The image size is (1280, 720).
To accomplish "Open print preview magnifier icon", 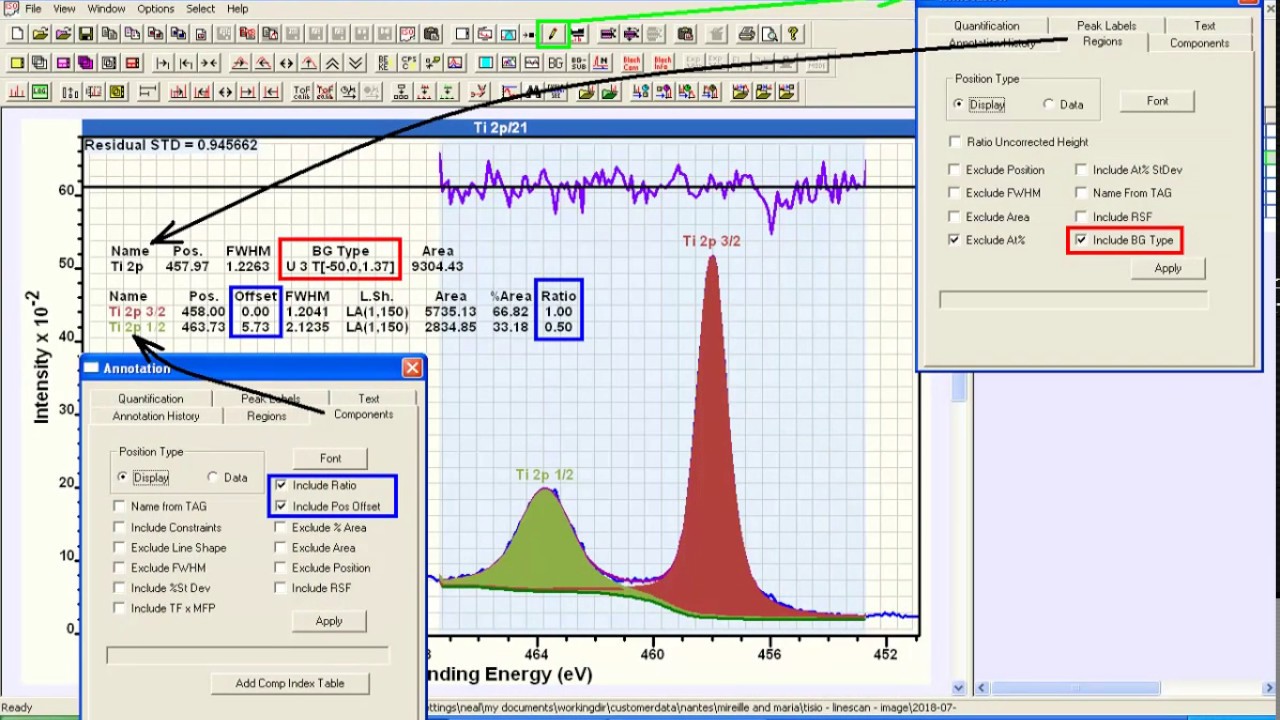I will (x=769, y=34).
